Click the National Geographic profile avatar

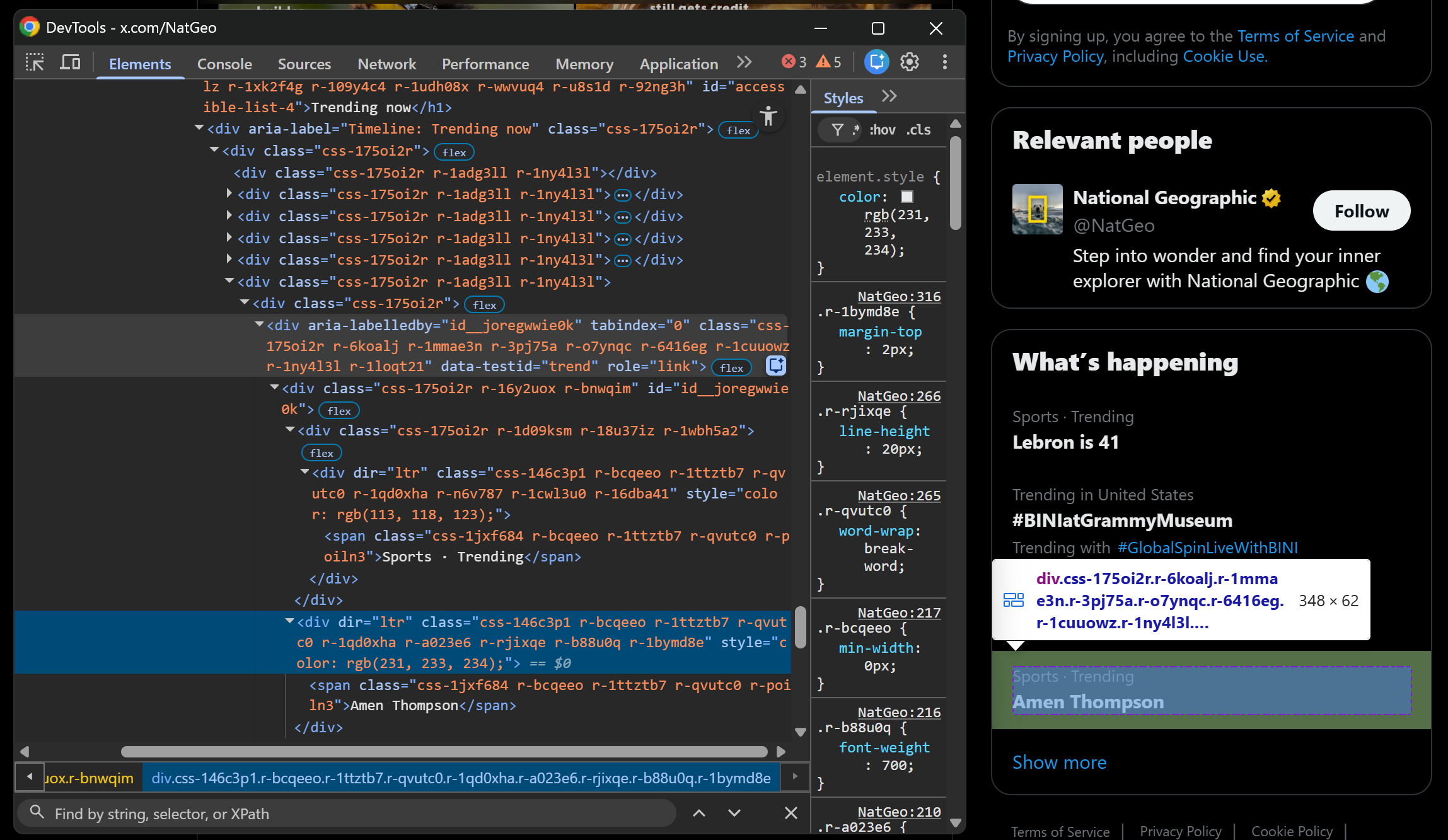[1038, 209]
